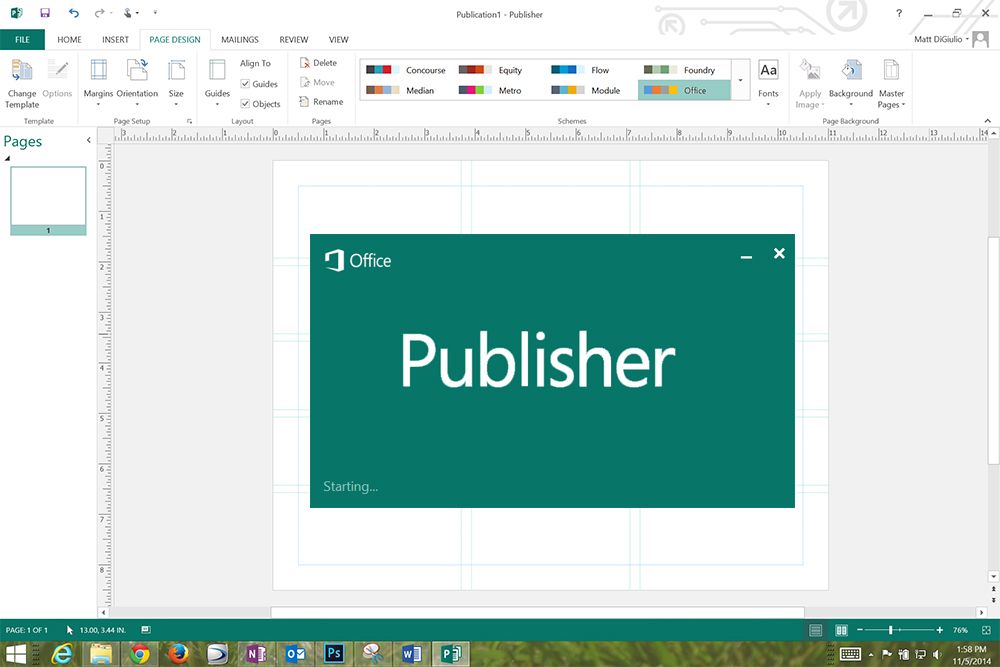Open the page Size tool
Image resolution: width=1000 pixels, height=667 pixels.
pyautogui.click(x=176, y=72)
